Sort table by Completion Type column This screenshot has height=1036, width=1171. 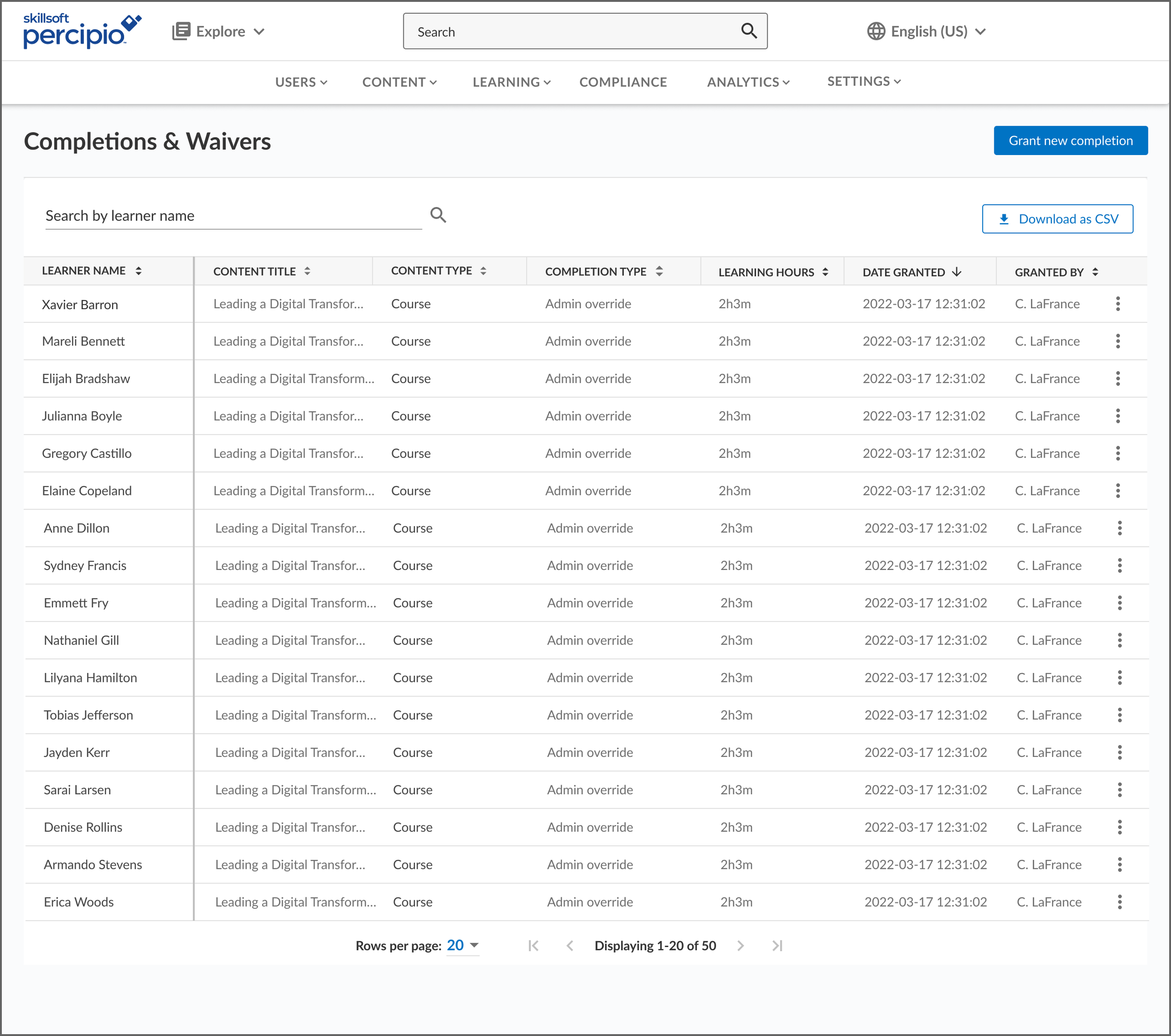[x=659, y=272]
